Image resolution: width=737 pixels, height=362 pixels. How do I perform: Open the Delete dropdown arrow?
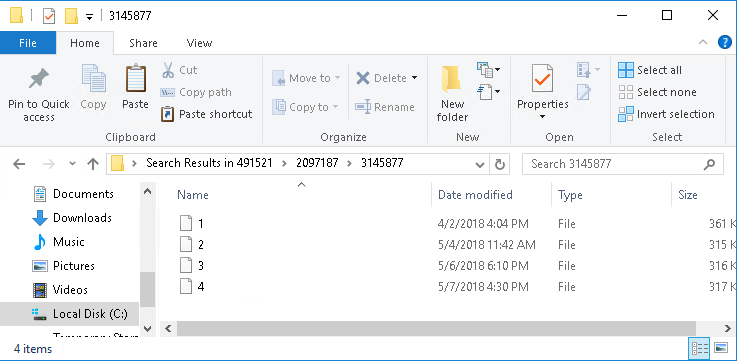414,78
